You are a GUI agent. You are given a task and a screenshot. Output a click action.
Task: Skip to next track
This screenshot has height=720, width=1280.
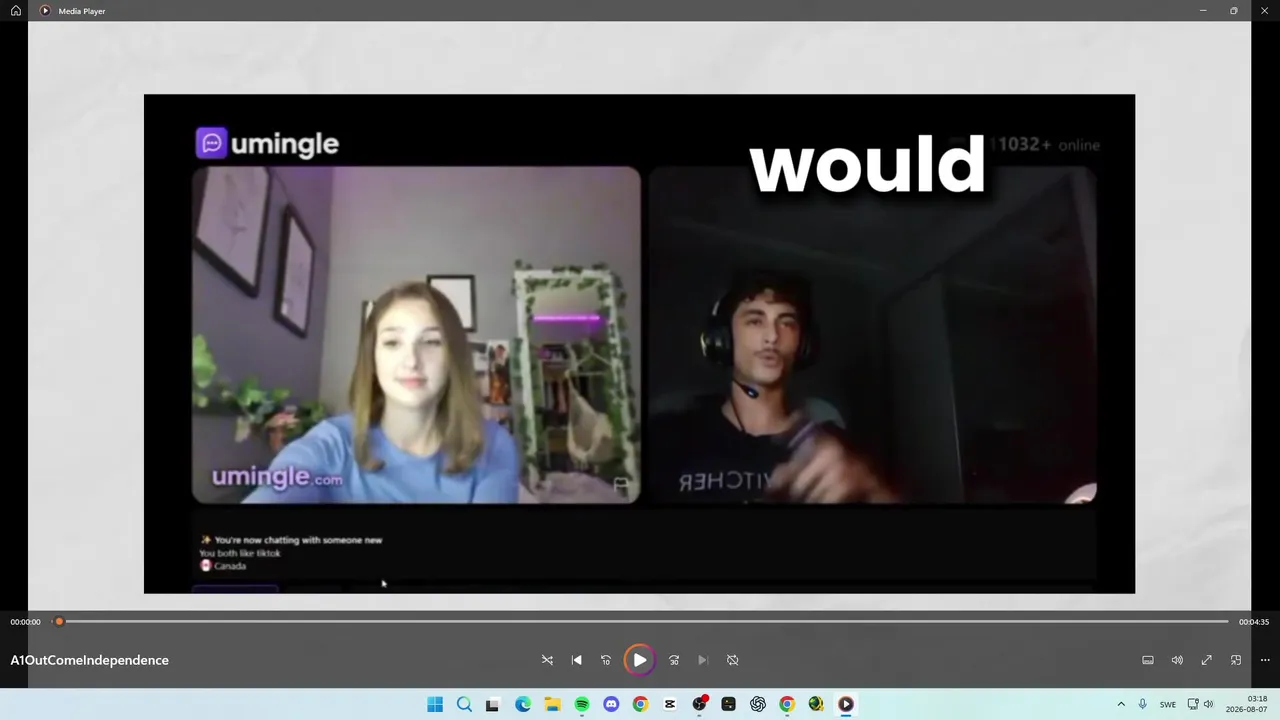click(x=703, y=660)
